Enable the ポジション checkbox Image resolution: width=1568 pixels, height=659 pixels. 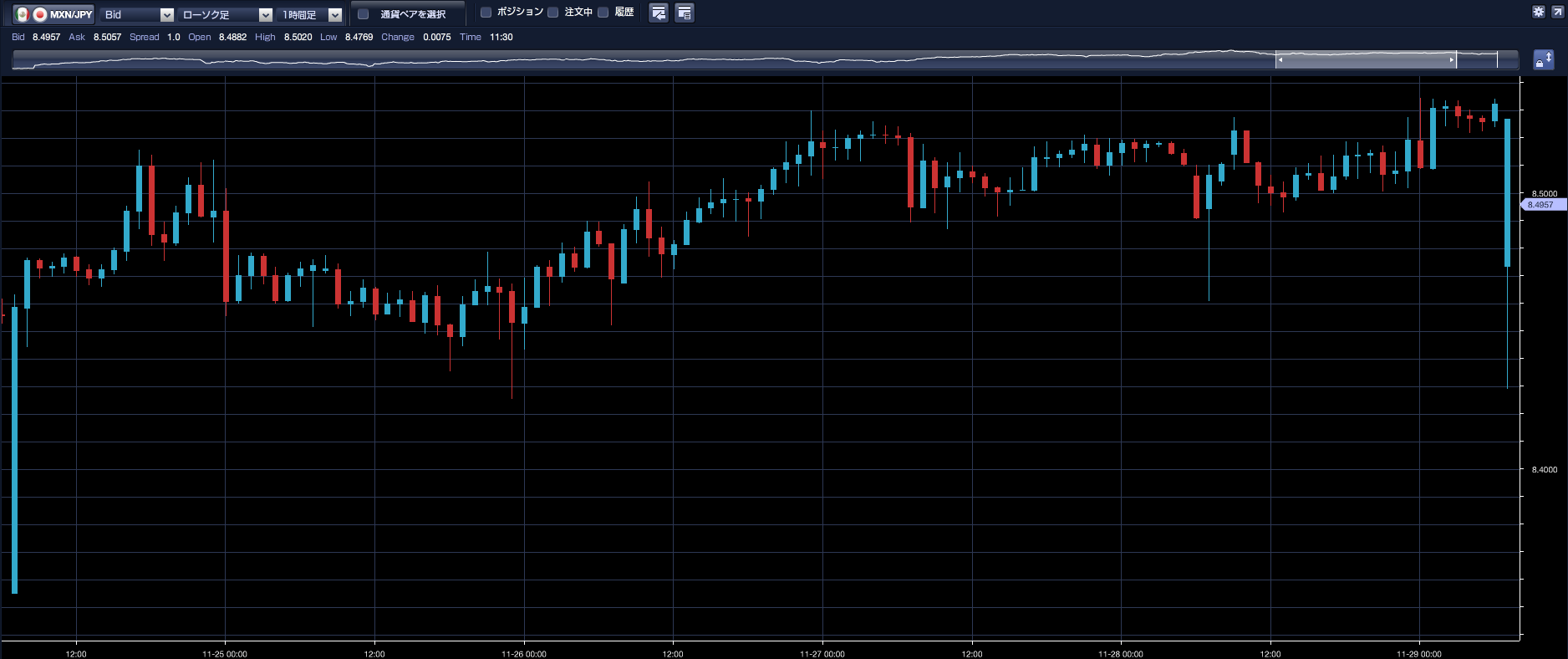486,13
